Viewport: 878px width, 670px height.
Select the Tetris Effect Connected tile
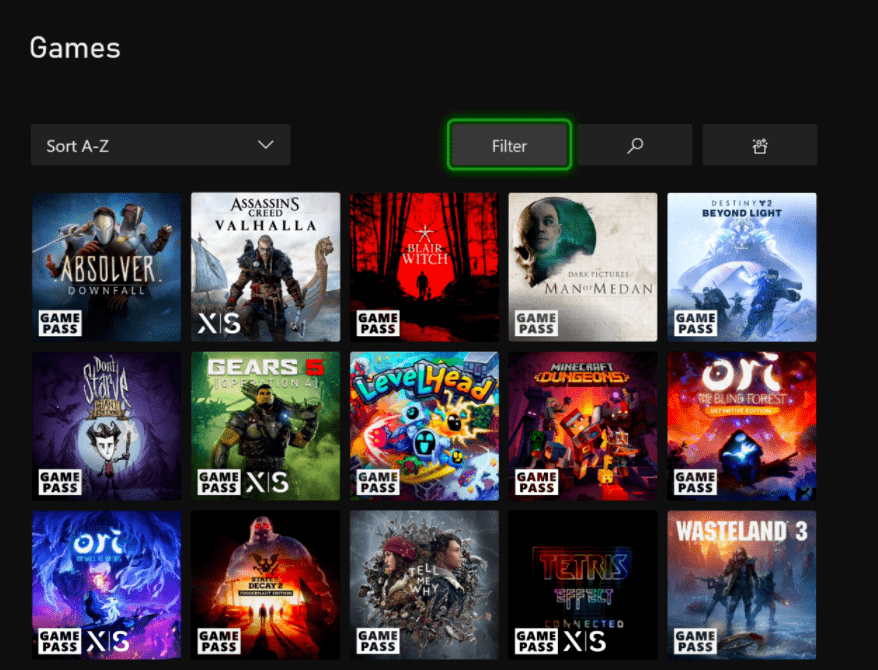pyautogui.click(x=583, y=585)
